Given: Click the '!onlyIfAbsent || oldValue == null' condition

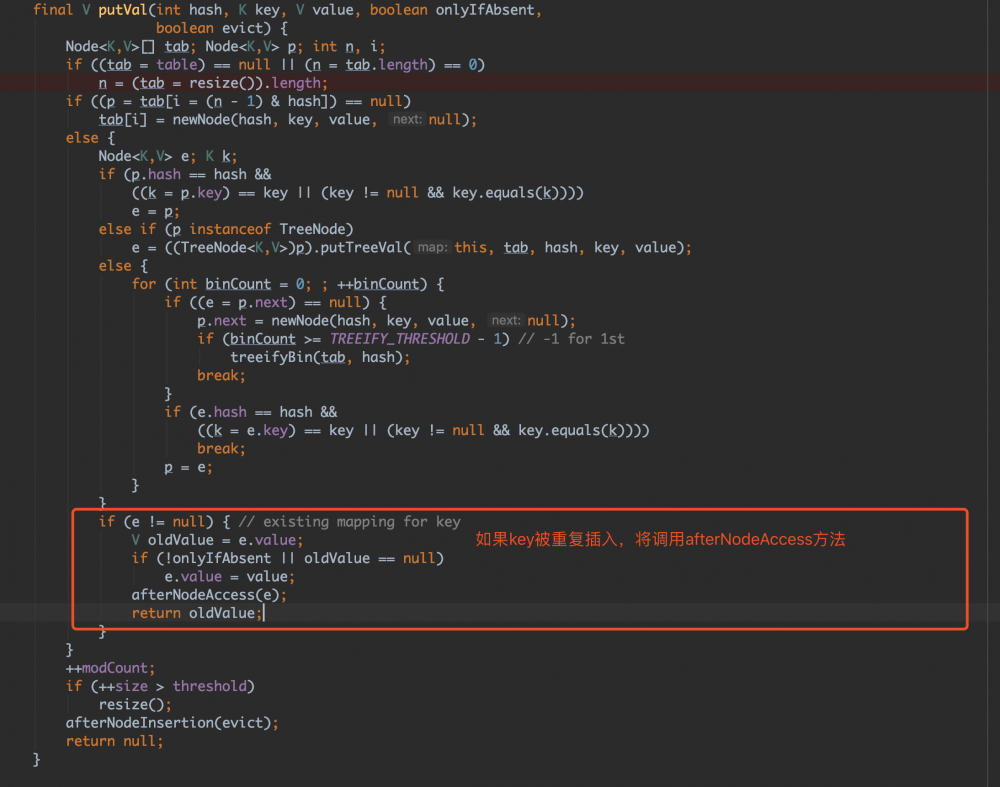Looking at the screenshot, I should click(x=299, y=559).
